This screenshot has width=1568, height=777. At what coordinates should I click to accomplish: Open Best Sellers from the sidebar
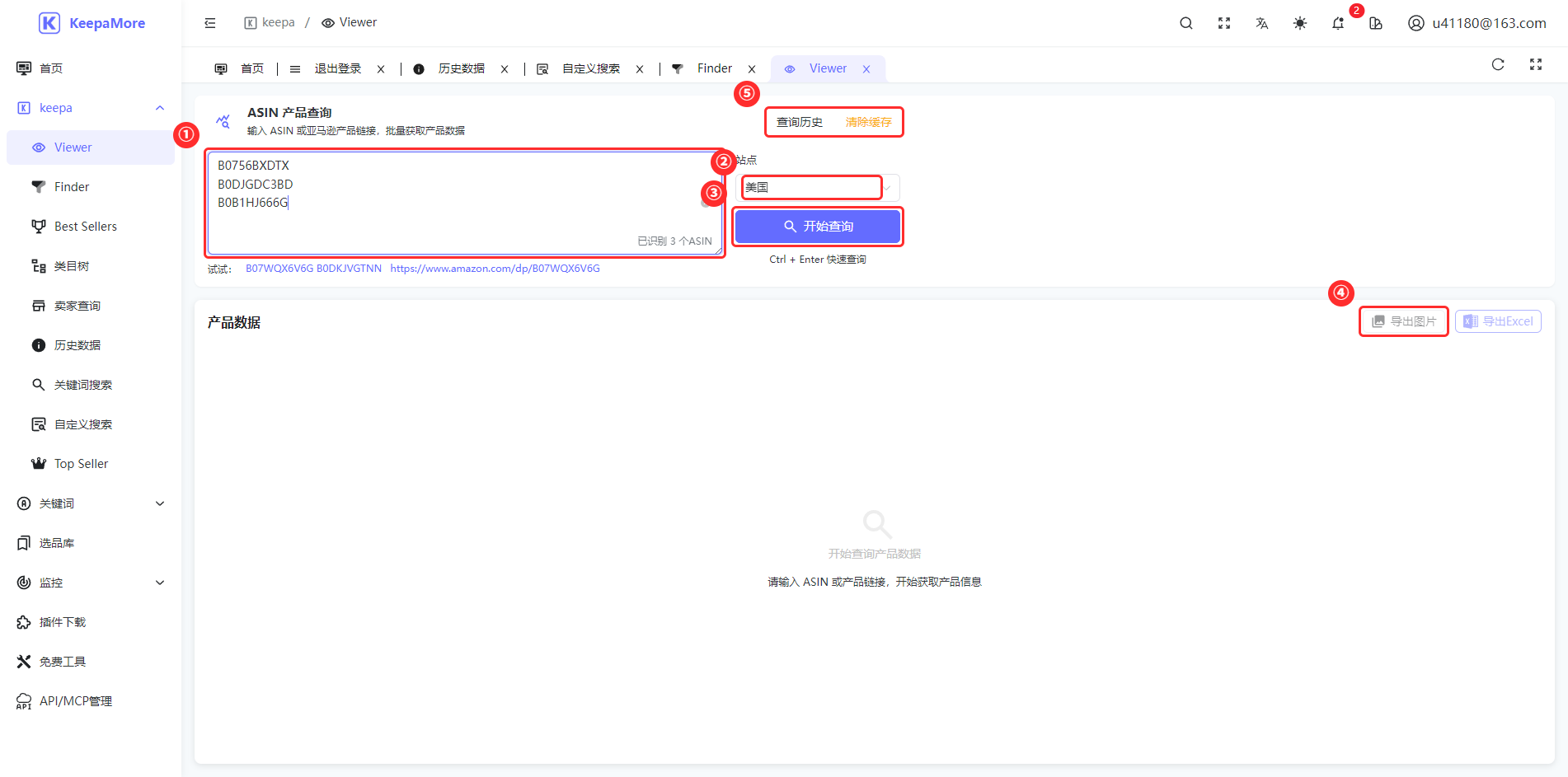pyautogui.click(x=91, y=227)
